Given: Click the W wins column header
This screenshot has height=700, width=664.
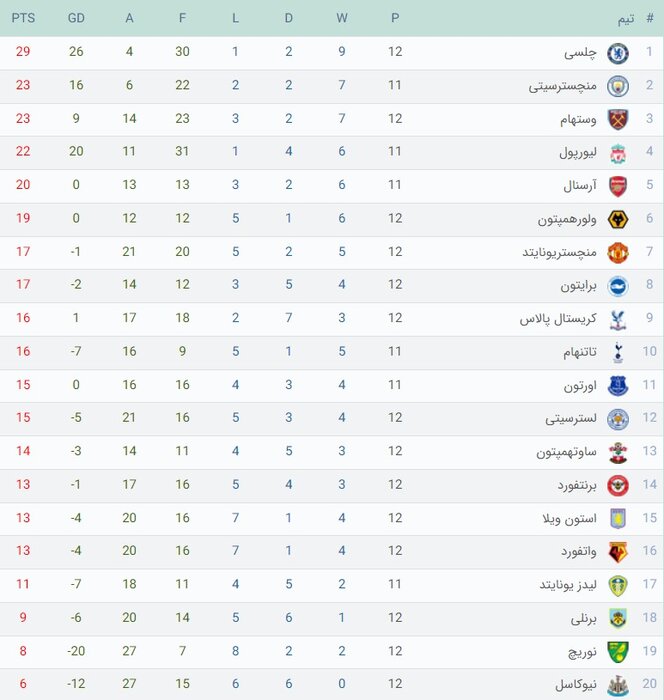Looking at the screenshot, I should pos(342,19).
